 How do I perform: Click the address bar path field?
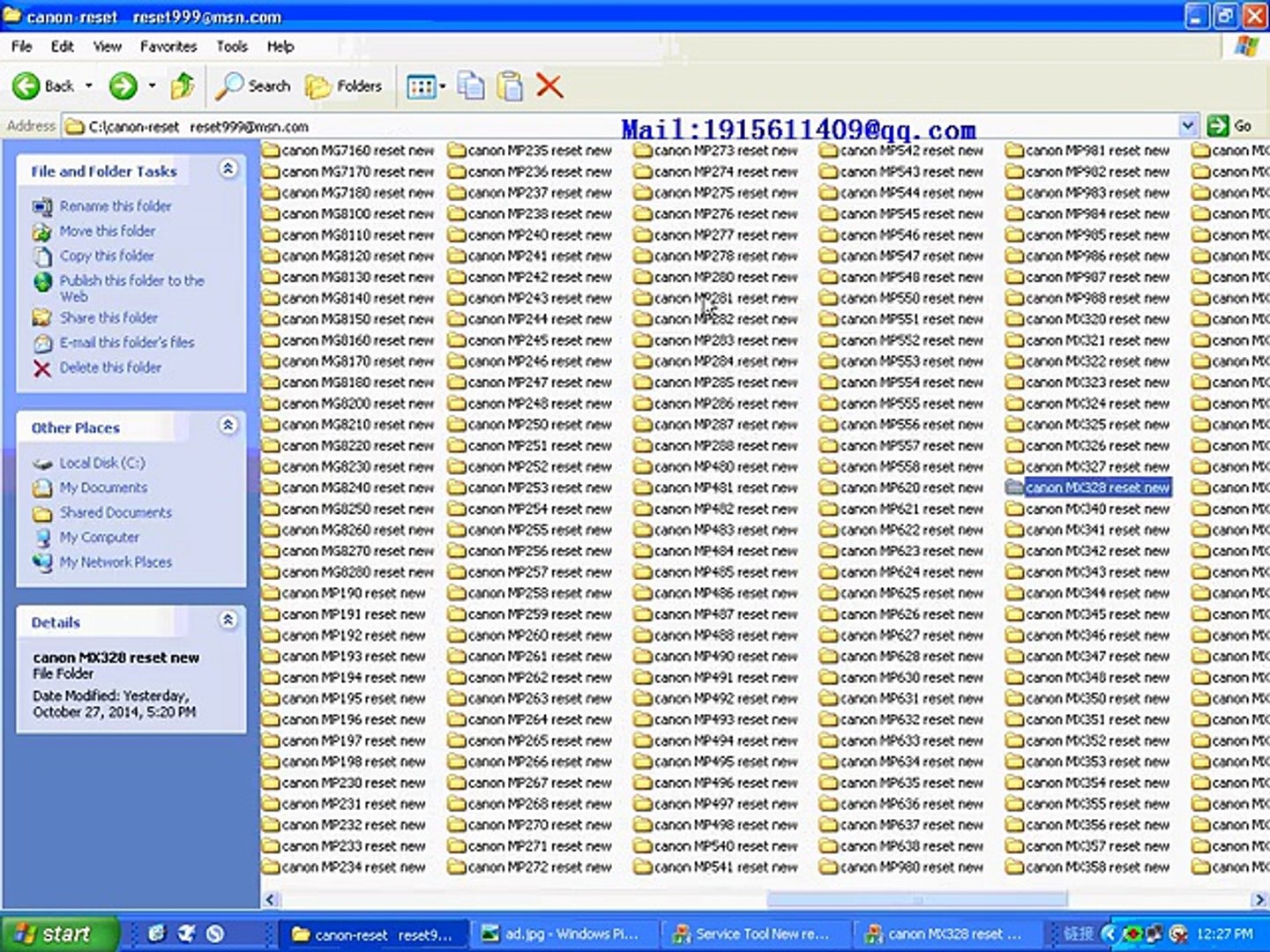(x=621, y=126)
